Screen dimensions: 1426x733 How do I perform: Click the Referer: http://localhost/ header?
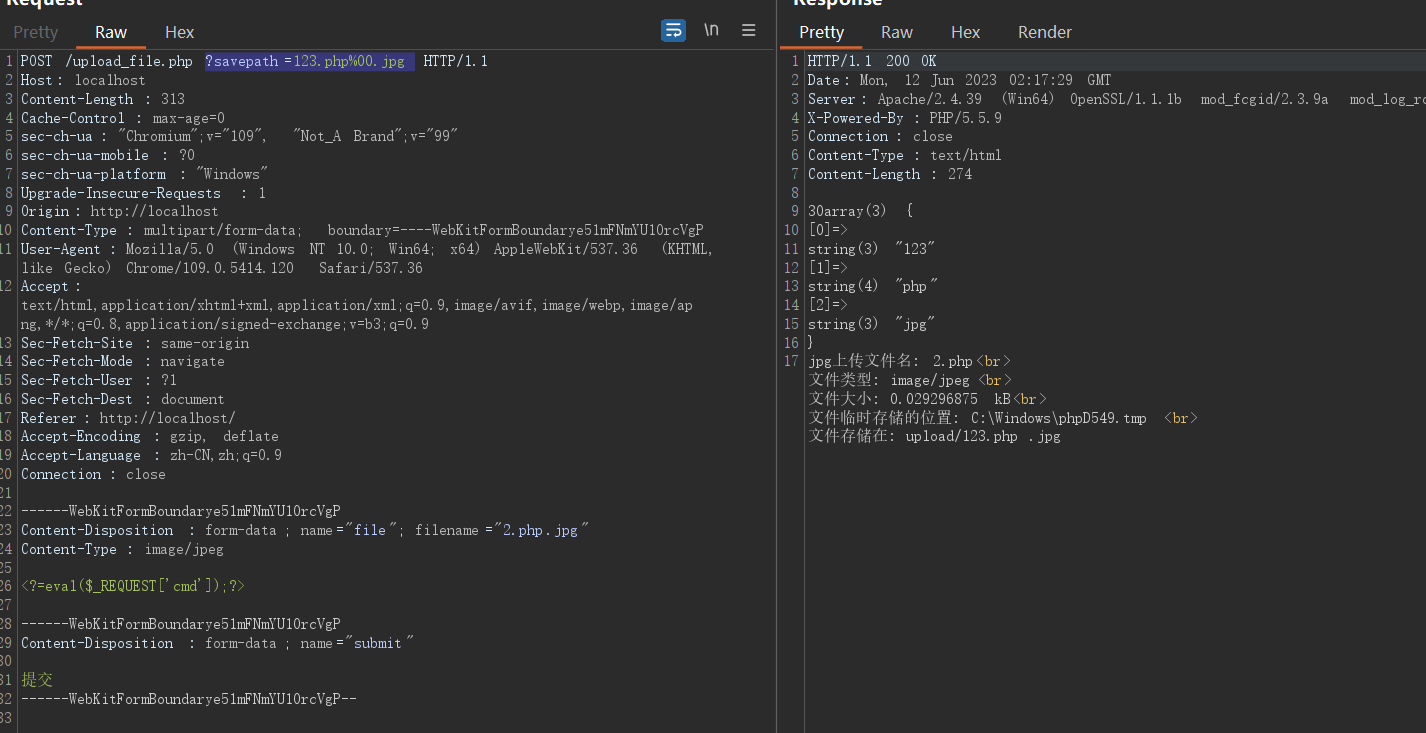tap(128, 418)
